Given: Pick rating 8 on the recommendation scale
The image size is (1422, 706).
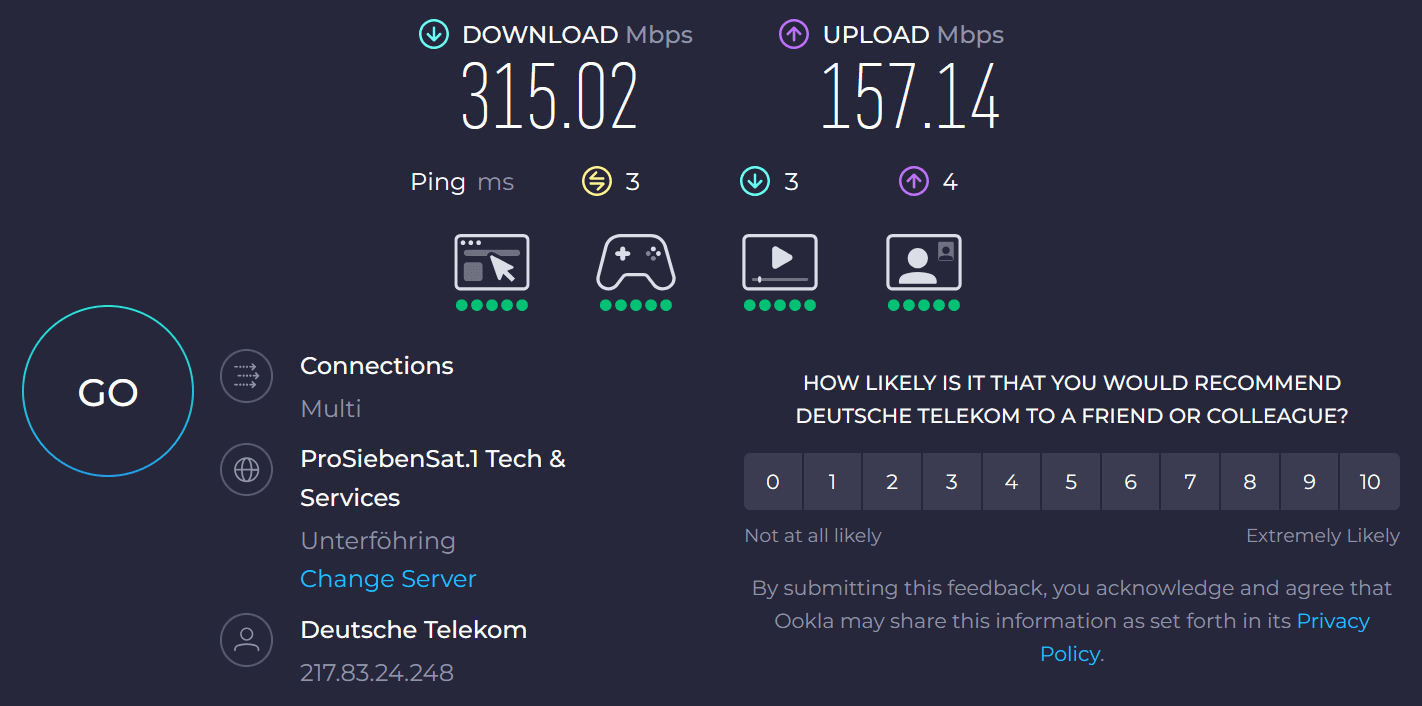Looking at the screenshot, I should pos(1250,482).
